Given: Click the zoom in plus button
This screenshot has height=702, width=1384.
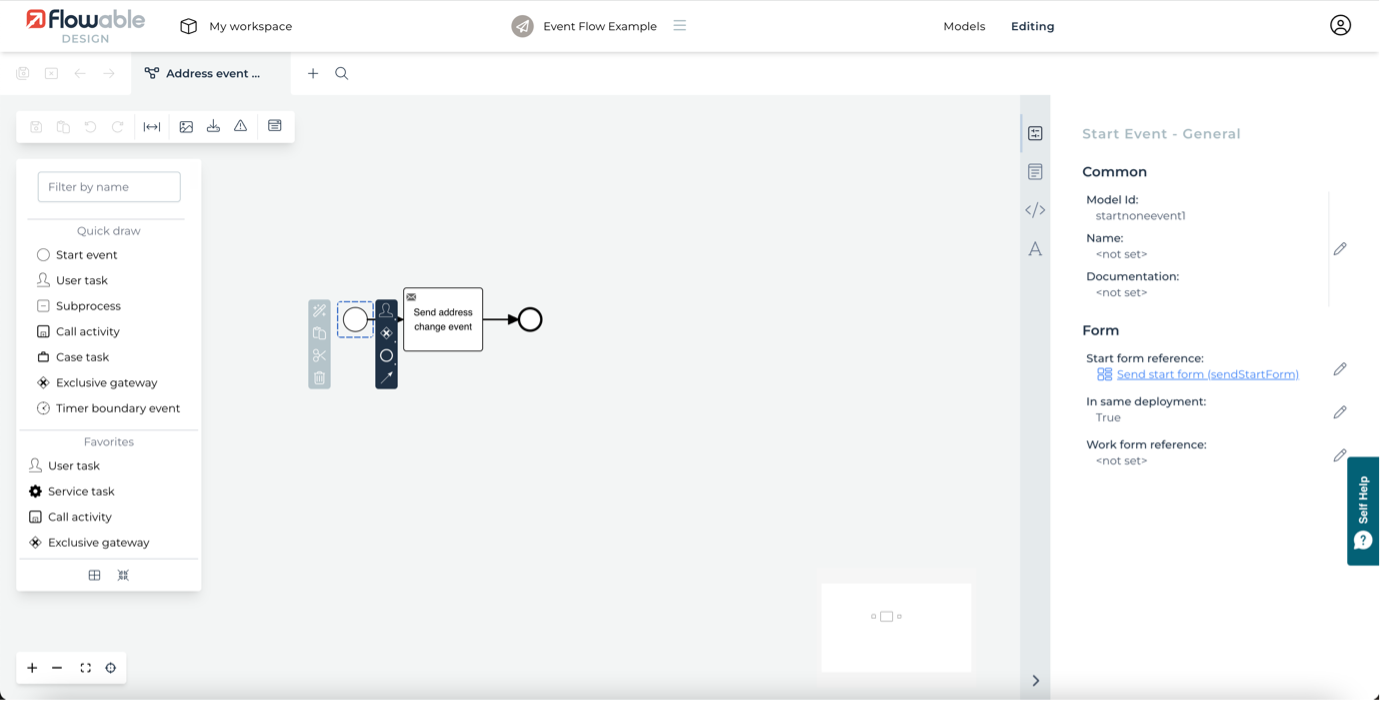Looking at the screenshot, I should [x=32, y=668].
